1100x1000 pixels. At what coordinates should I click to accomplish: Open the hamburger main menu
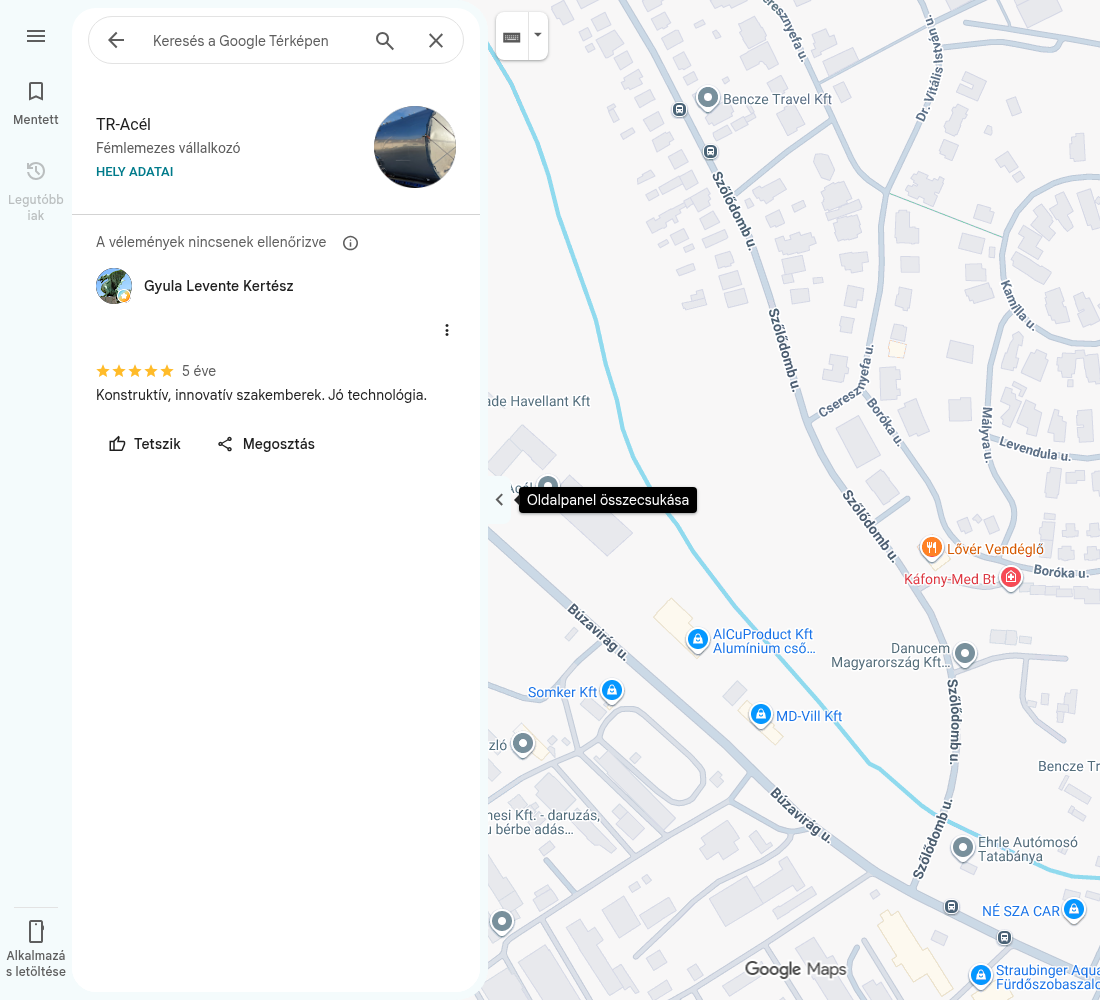pyautogui.click(x=36, y=36)
